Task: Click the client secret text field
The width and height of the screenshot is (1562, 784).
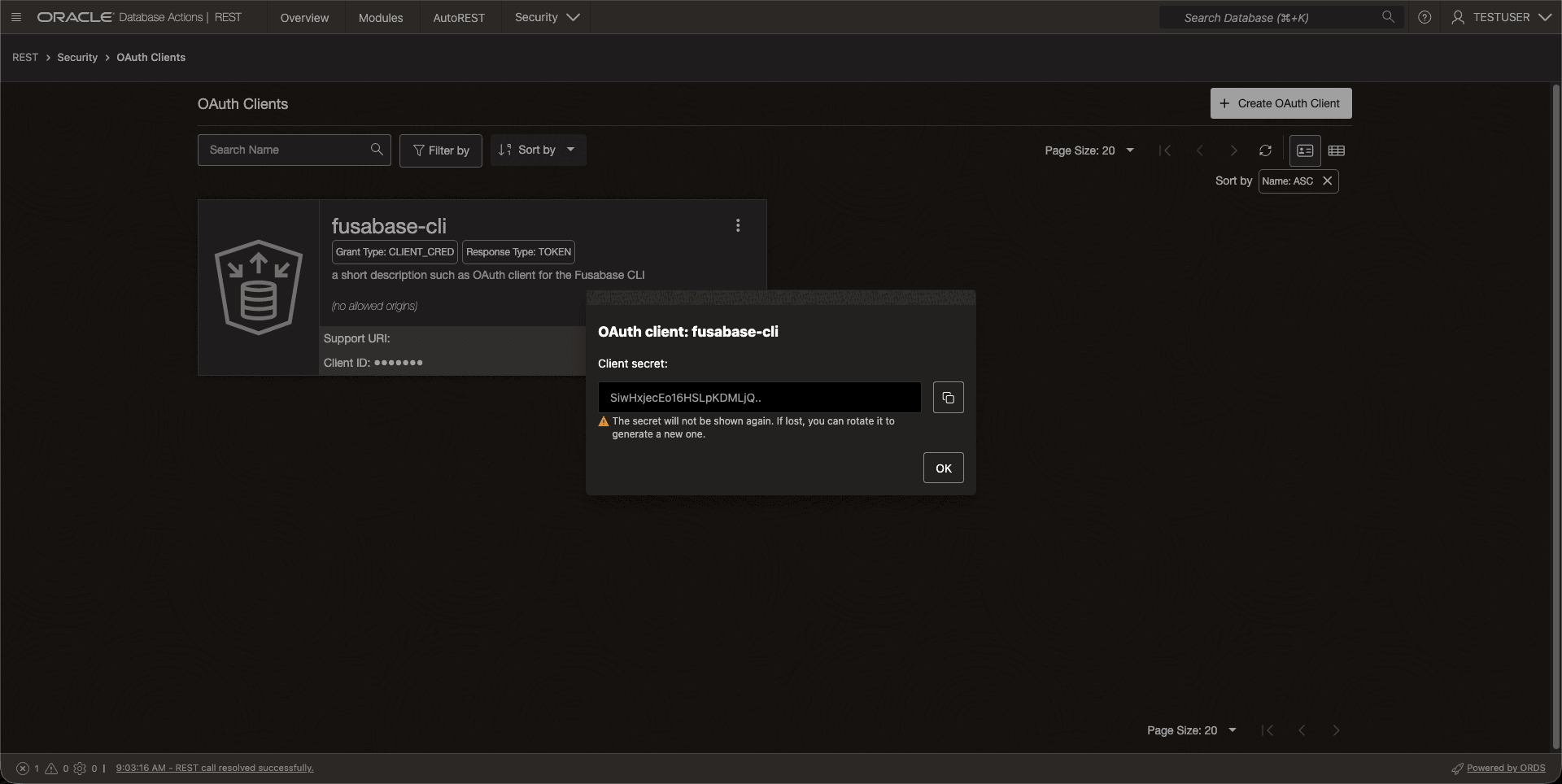Action: click(x=759, y=398)
